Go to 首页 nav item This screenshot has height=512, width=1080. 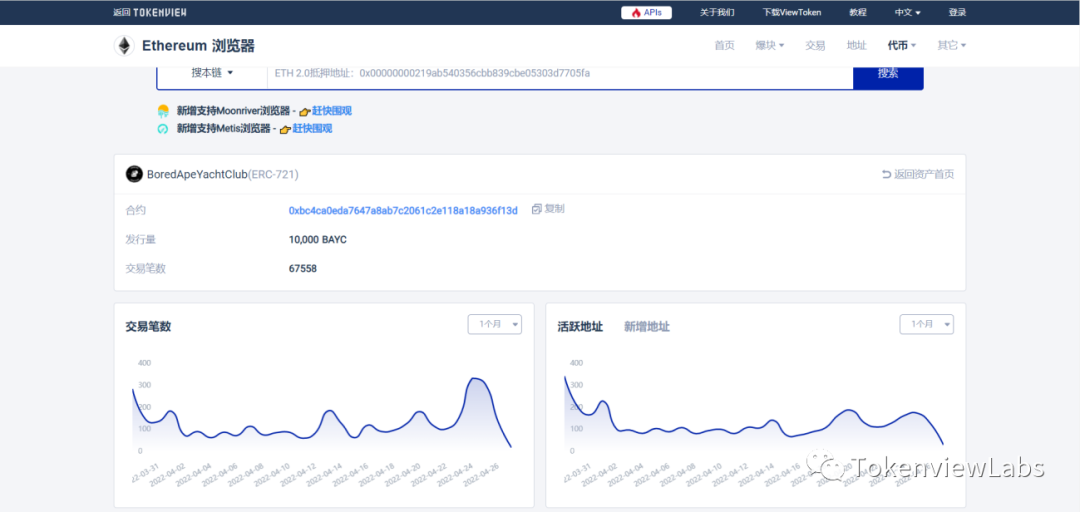point(724,45)
